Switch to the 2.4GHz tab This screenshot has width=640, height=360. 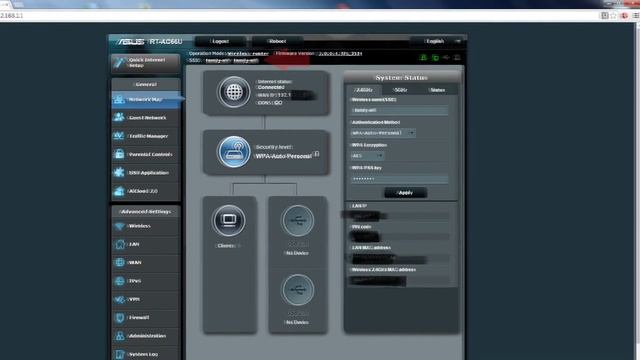[x=364, y=90]
